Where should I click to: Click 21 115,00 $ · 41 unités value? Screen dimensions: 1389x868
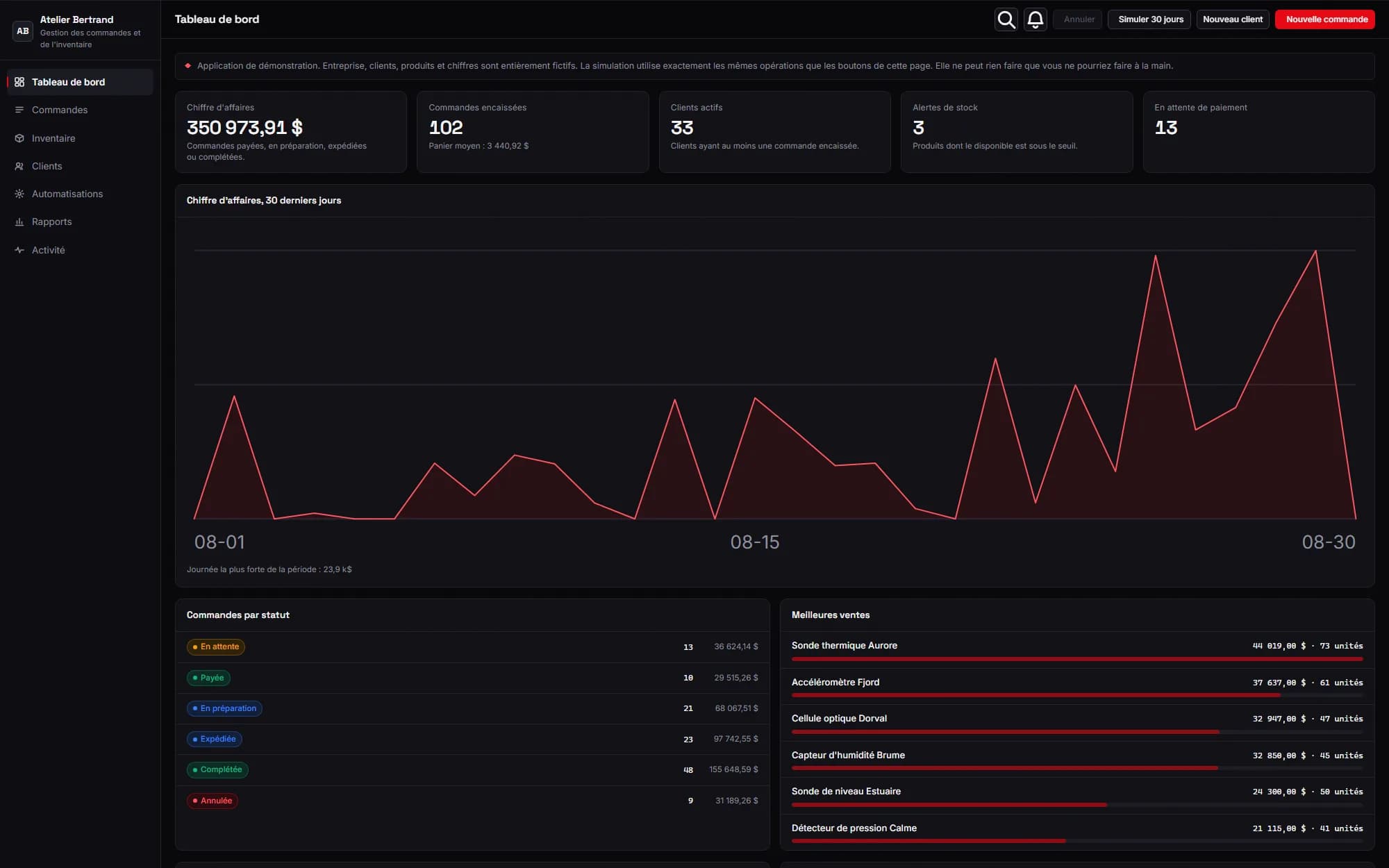point(1308,828)
